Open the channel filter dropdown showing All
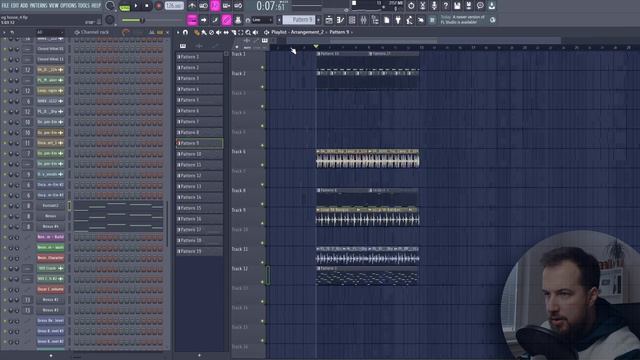The width and height of the screenshot is (640, 360). pyautogui.click(x=50, y=32)
